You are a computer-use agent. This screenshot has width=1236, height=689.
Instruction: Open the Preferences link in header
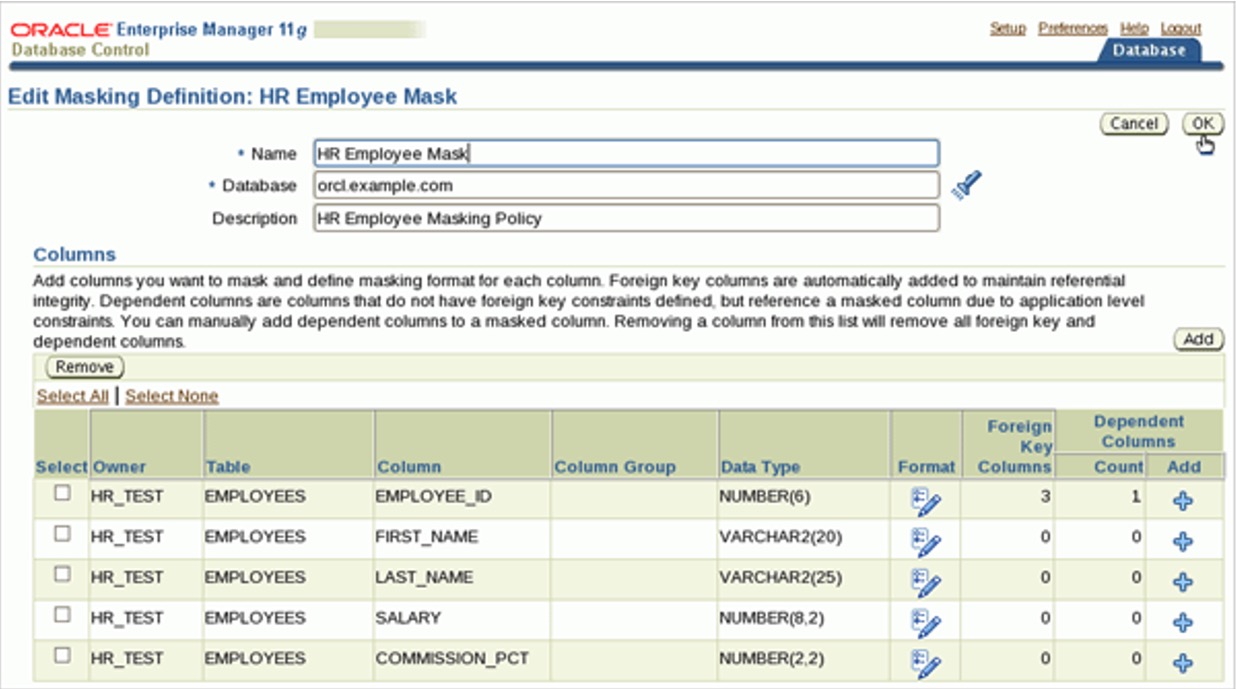pos(1072,28)
